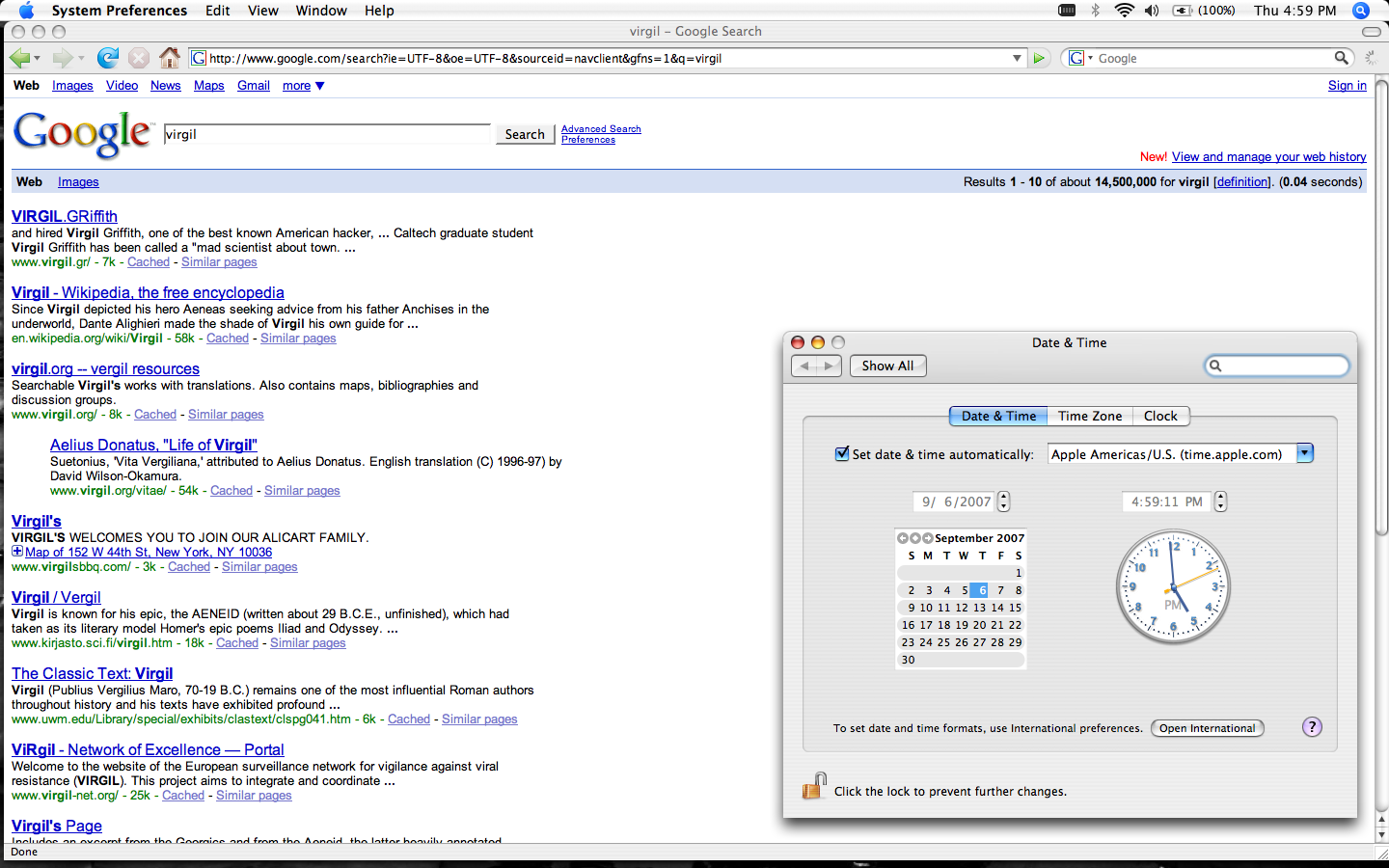Click the Google logo

click(x=83, y=134)
